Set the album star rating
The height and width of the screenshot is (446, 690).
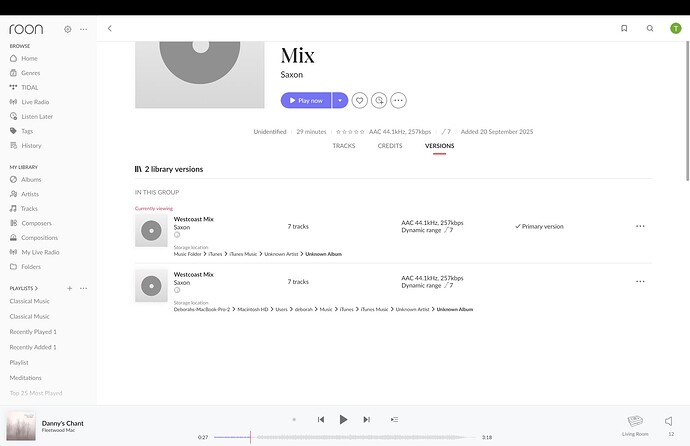coord(350,132)
